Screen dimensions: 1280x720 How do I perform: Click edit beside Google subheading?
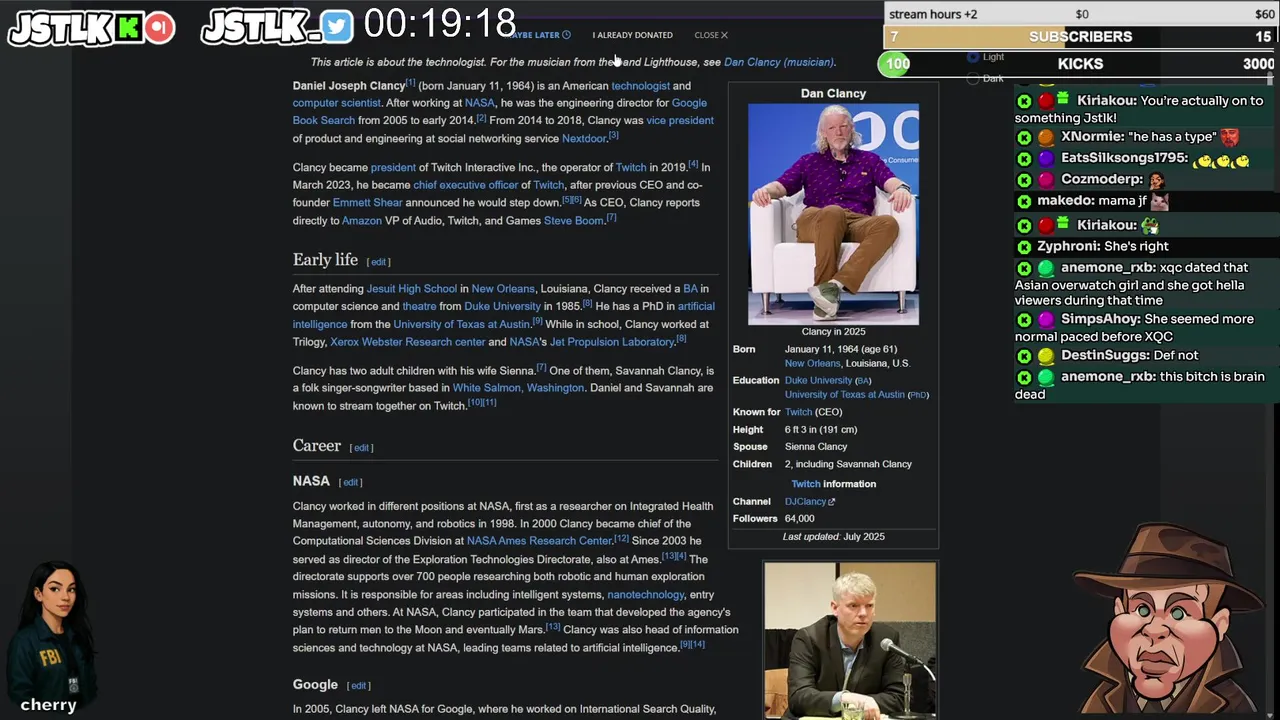tap(358, 686)
